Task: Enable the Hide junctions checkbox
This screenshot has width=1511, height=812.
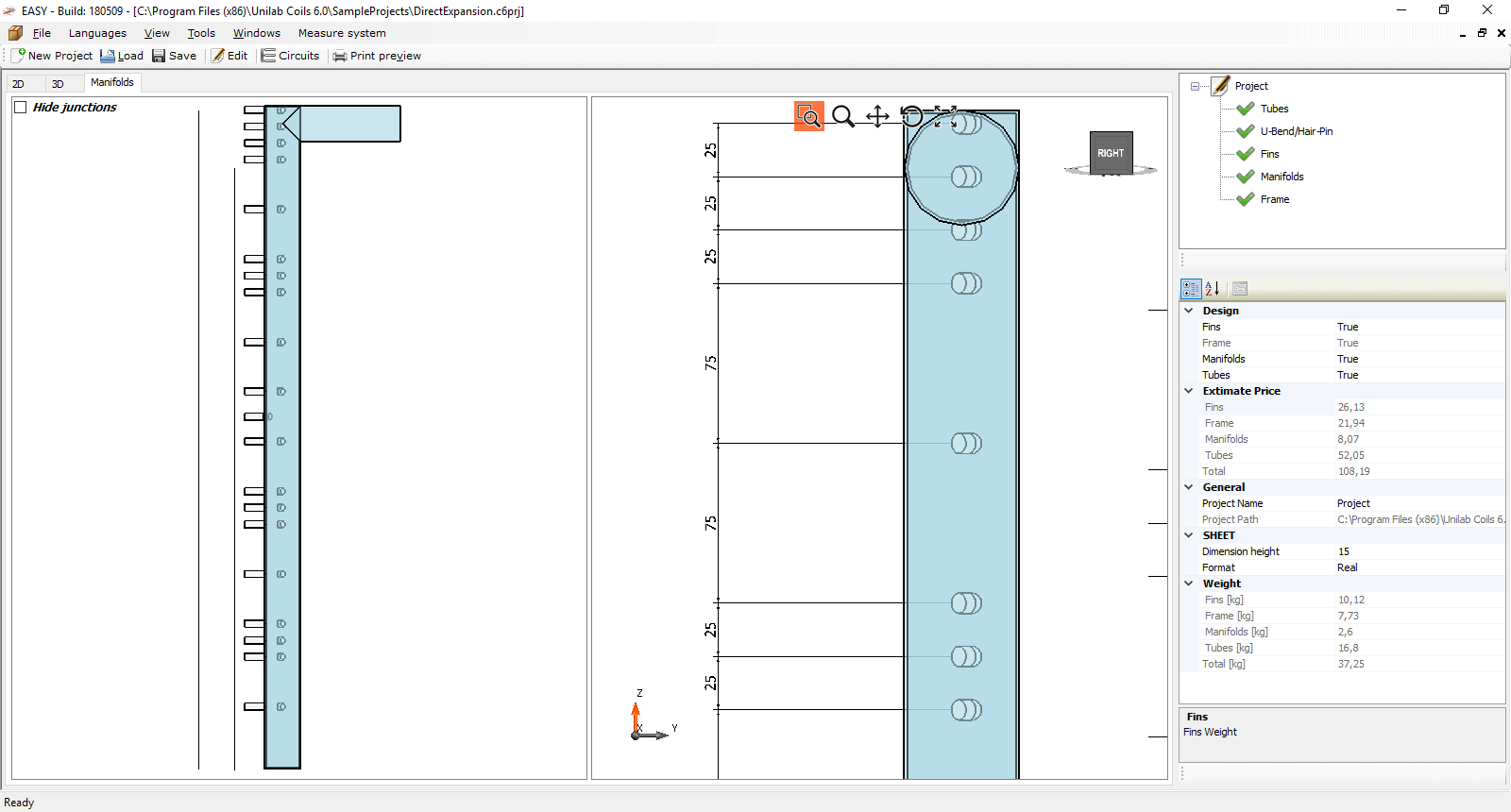Action: (x=21, y=108)
